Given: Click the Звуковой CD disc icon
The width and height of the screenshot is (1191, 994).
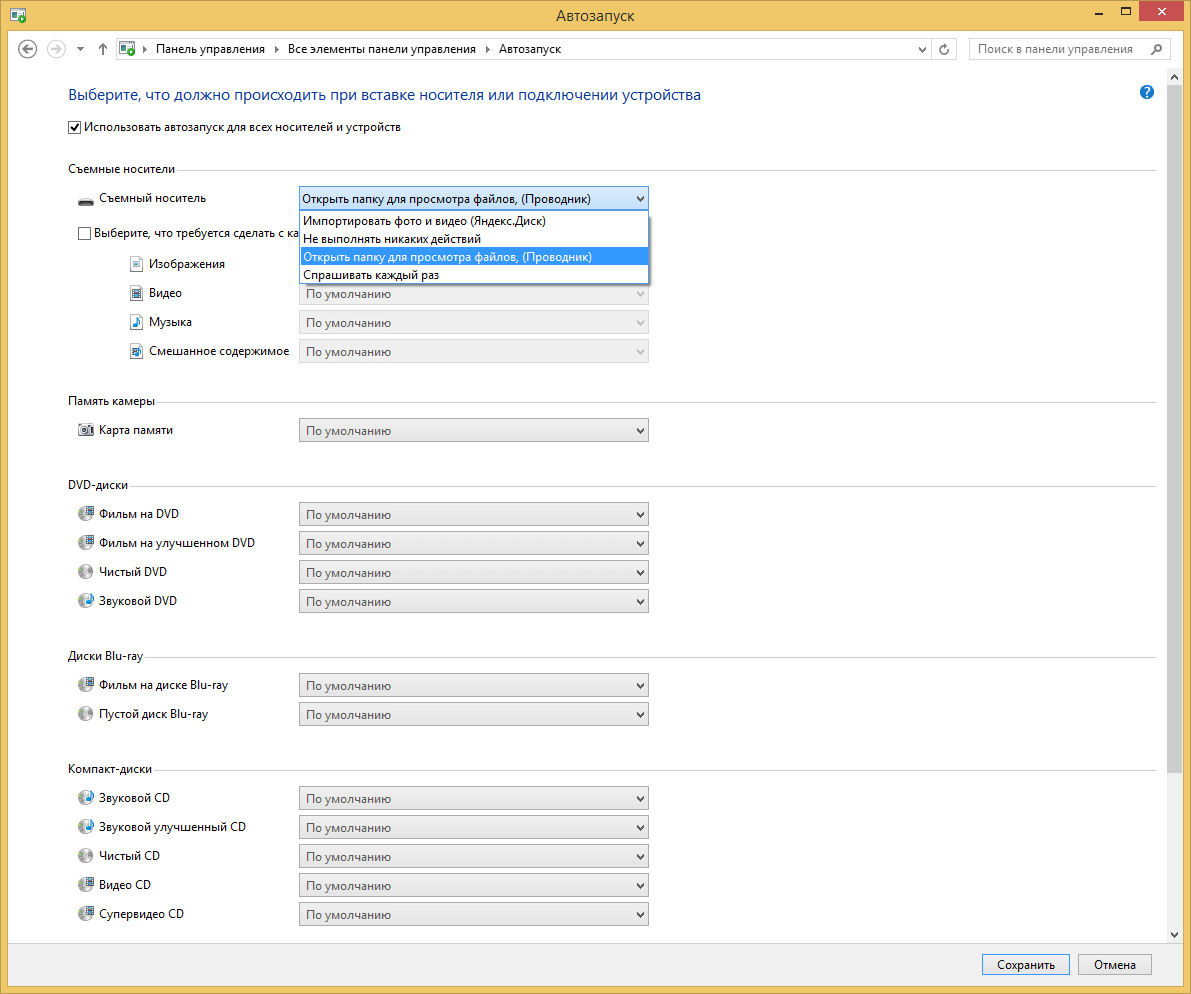Looking at the screenshot, I should 85,798.
